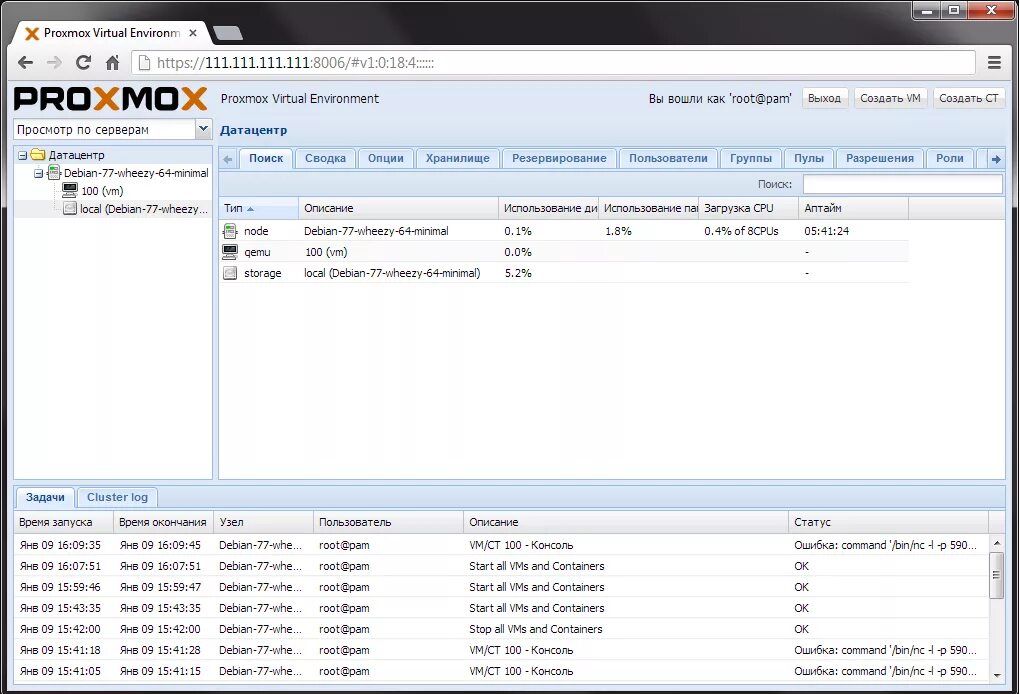1020x694 pixels.
Task: Open a new browser tab
Action: tap(228, 33)
